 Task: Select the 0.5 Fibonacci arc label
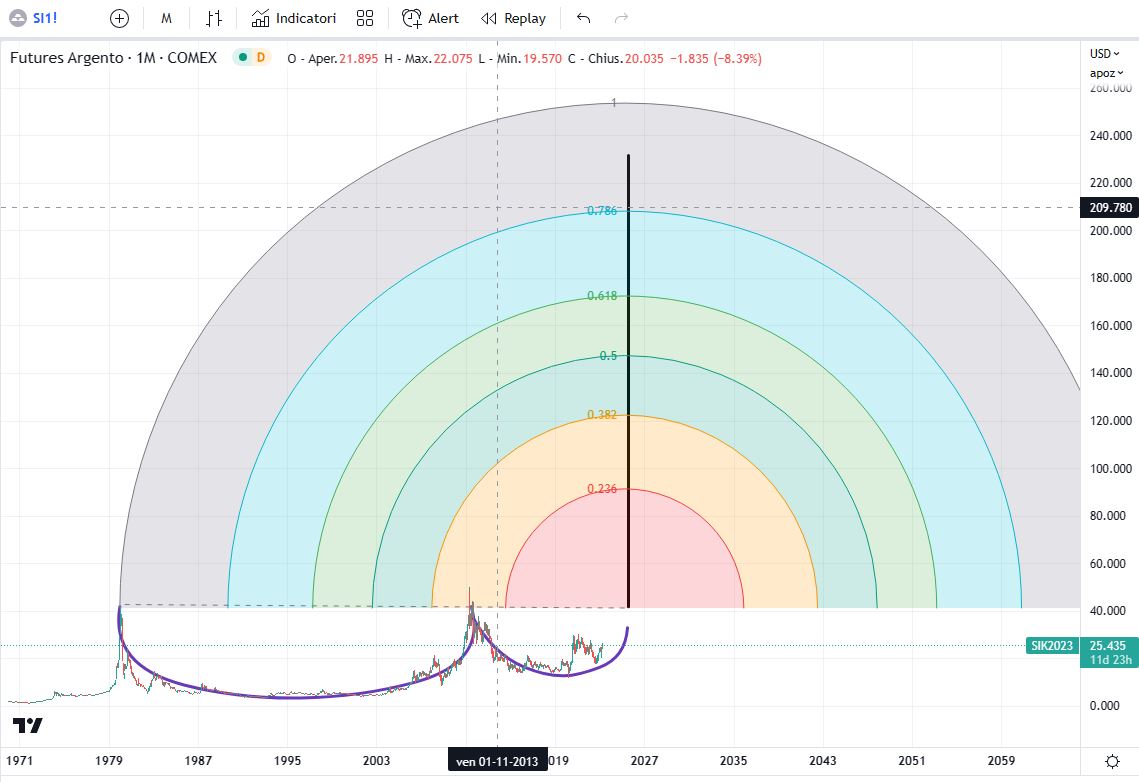pyautogui.click(x=608, y=356)
